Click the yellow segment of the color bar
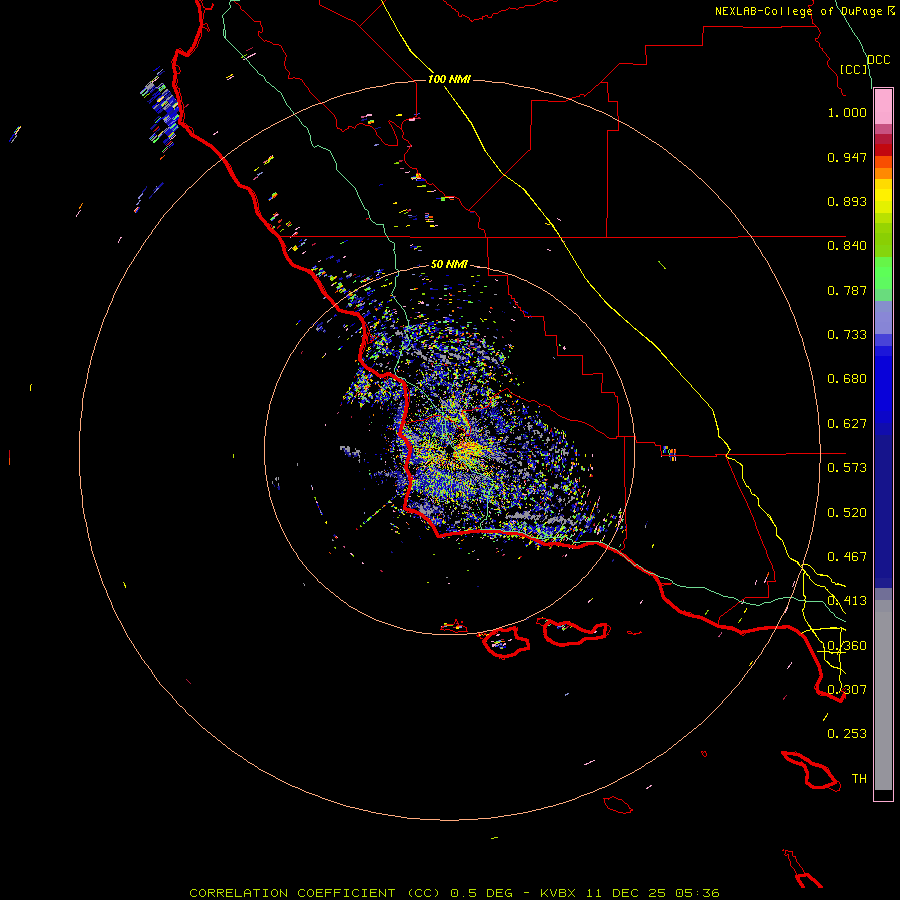This screenshot has height=900, width=900. click(x=883, y=196)
